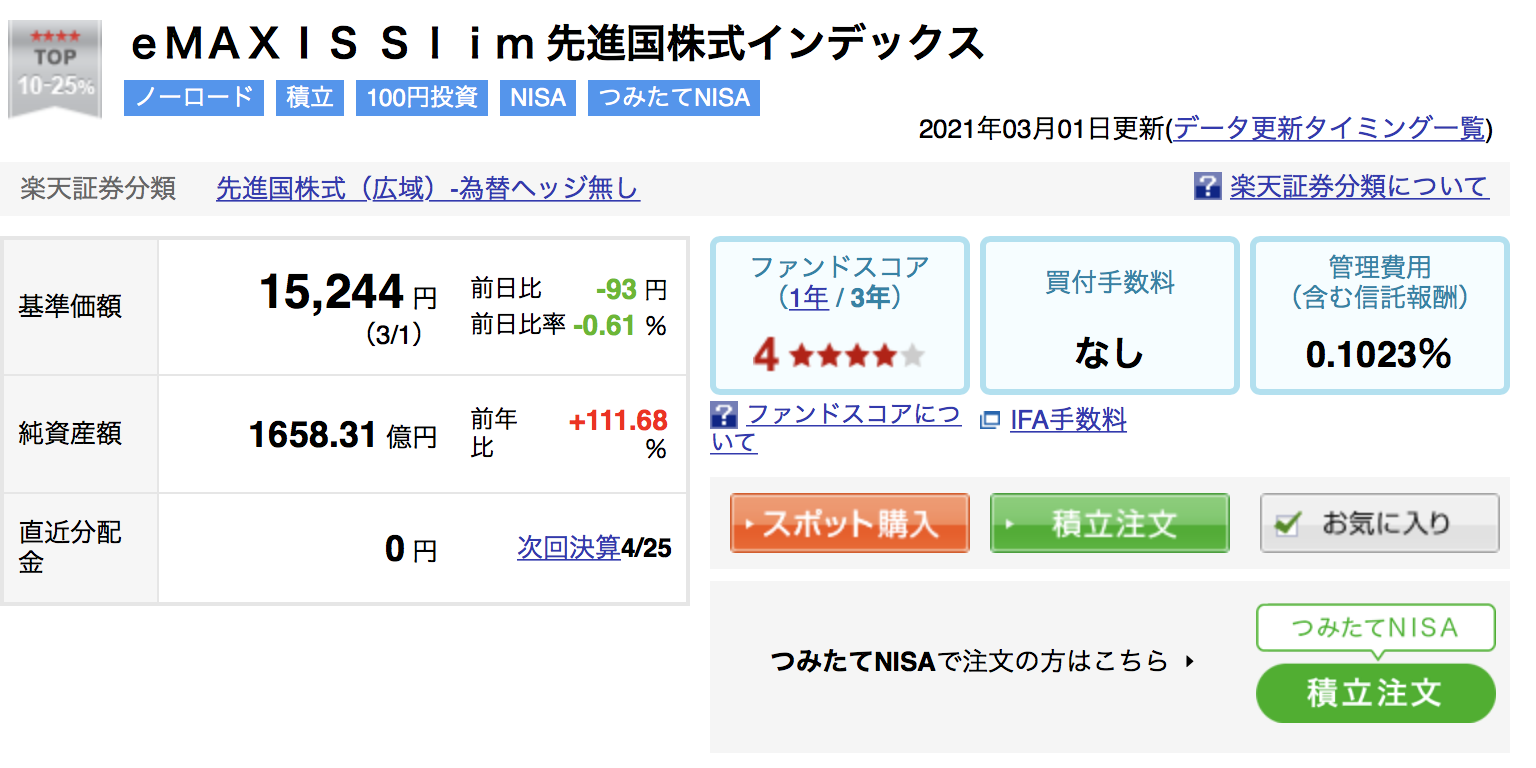Select the 積立 tag
The height and width of the screenshot is (768, 1536).
coord(310,98)
